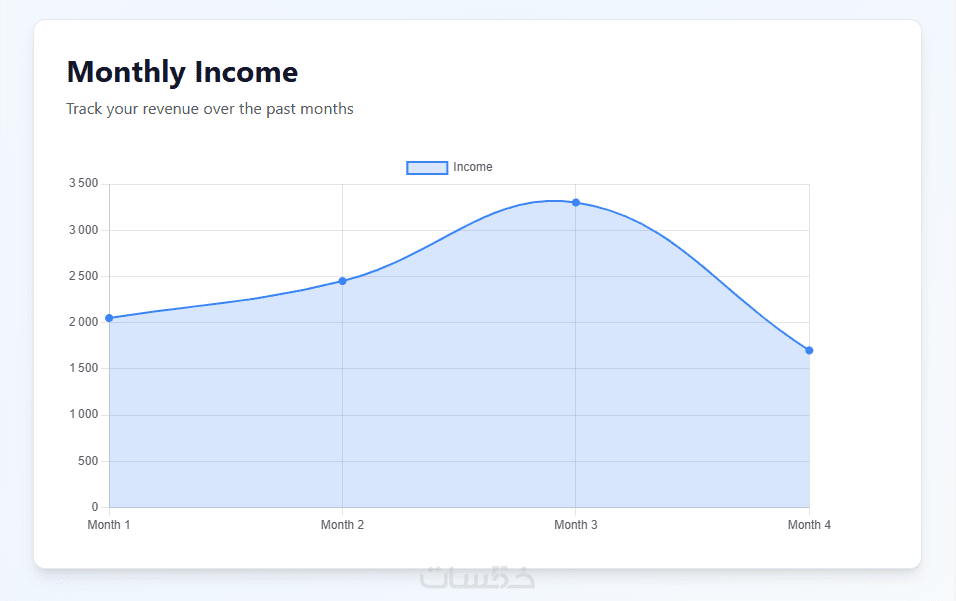
Task: Toggle the Income dataset legend label
Action: [x=473, y=167]
